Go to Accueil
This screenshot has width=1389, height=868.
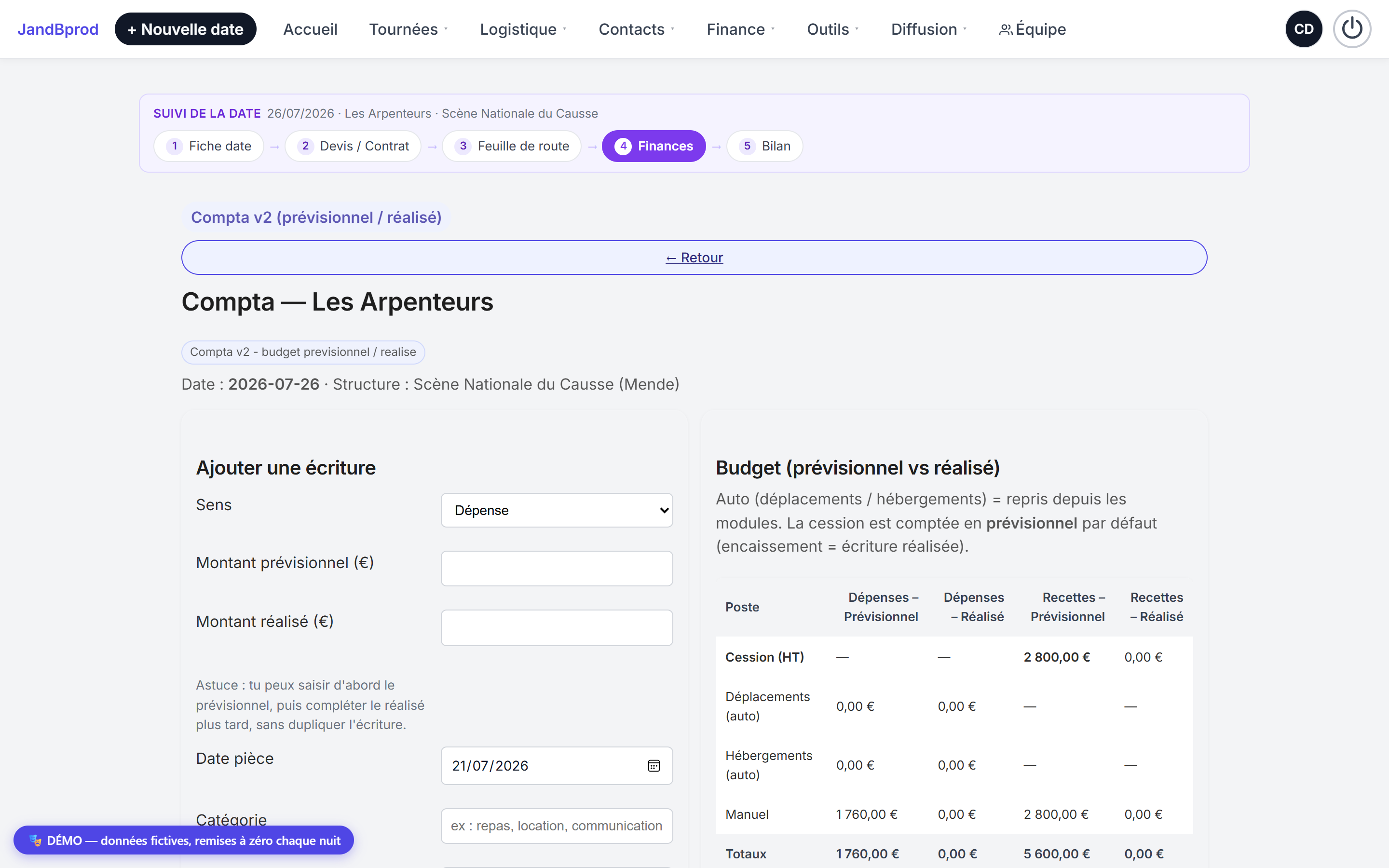pyautogui.click(x=310, y=29)
